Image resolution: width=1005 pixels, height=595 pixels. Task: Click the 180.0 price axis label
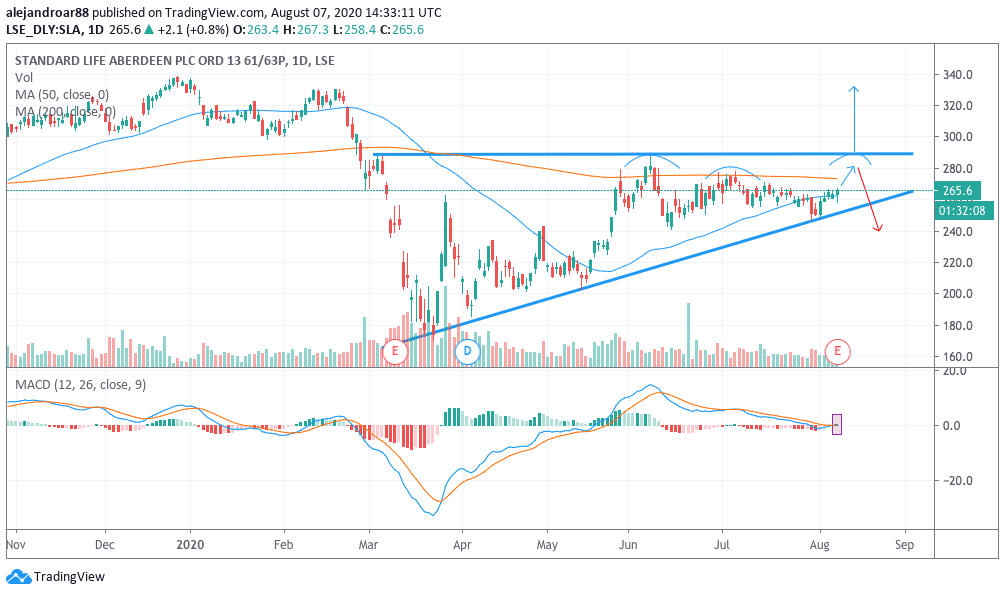click(957, 326)
